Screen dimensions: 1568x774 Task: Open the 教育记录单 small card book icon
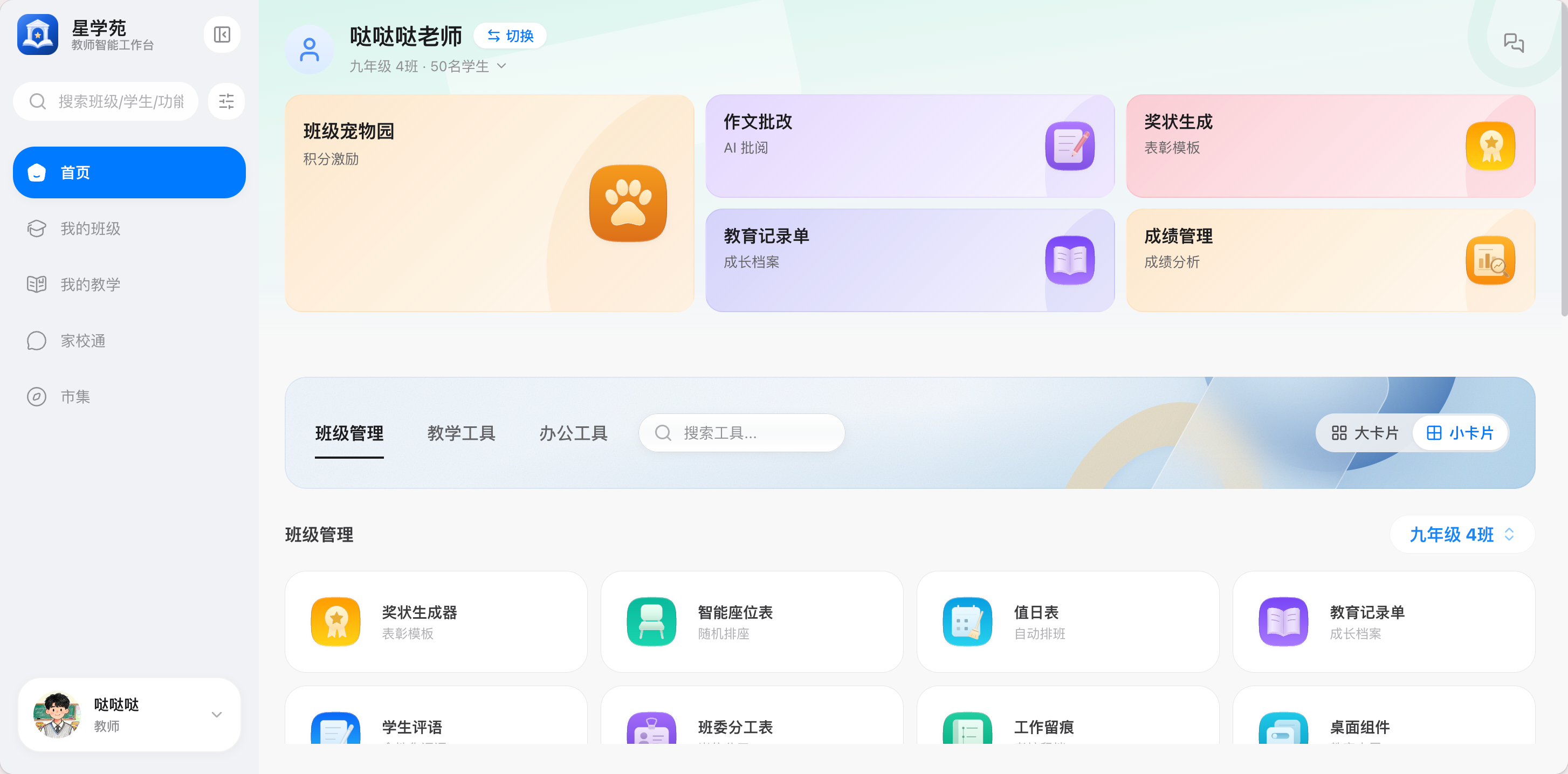[x=1283, y=621]
